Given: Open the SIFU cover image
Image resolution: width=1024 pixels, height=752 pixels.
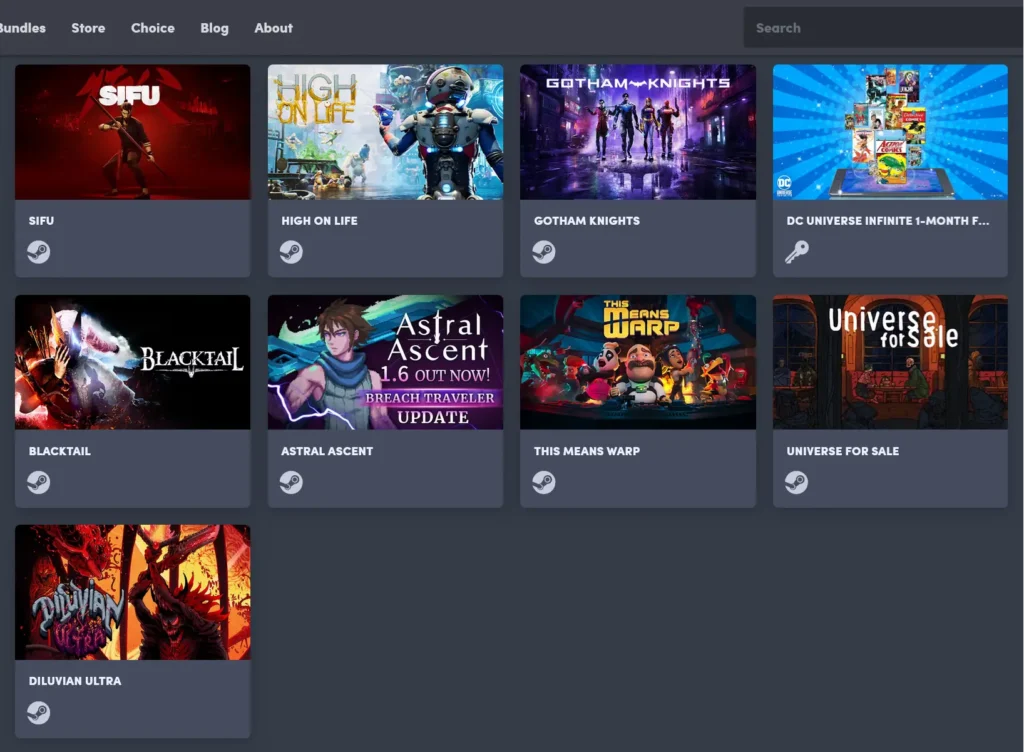Looking at the screenshot, I should tap(133, 132).
